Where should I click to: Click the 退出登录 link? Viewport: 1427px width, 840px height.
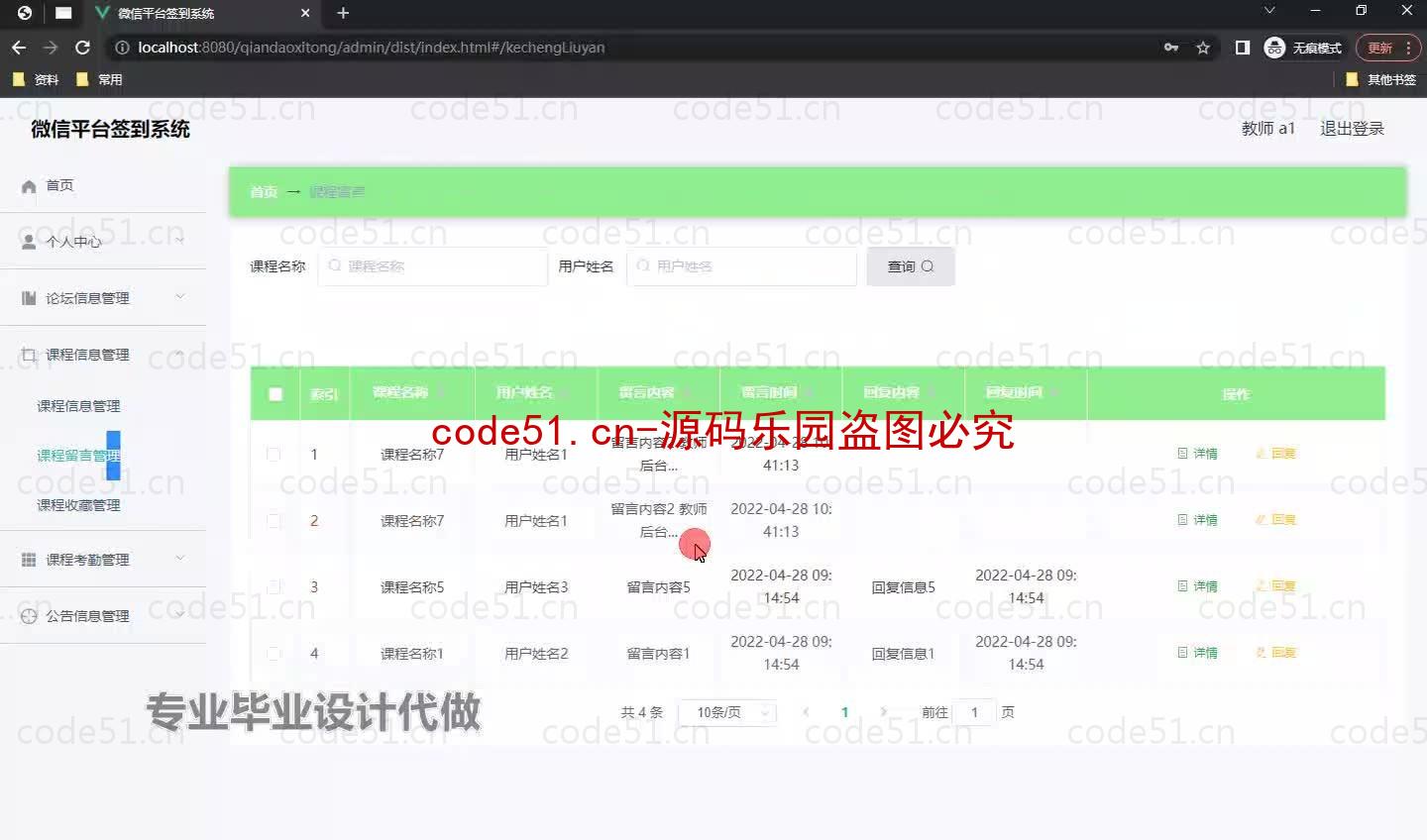(1352, 129)
